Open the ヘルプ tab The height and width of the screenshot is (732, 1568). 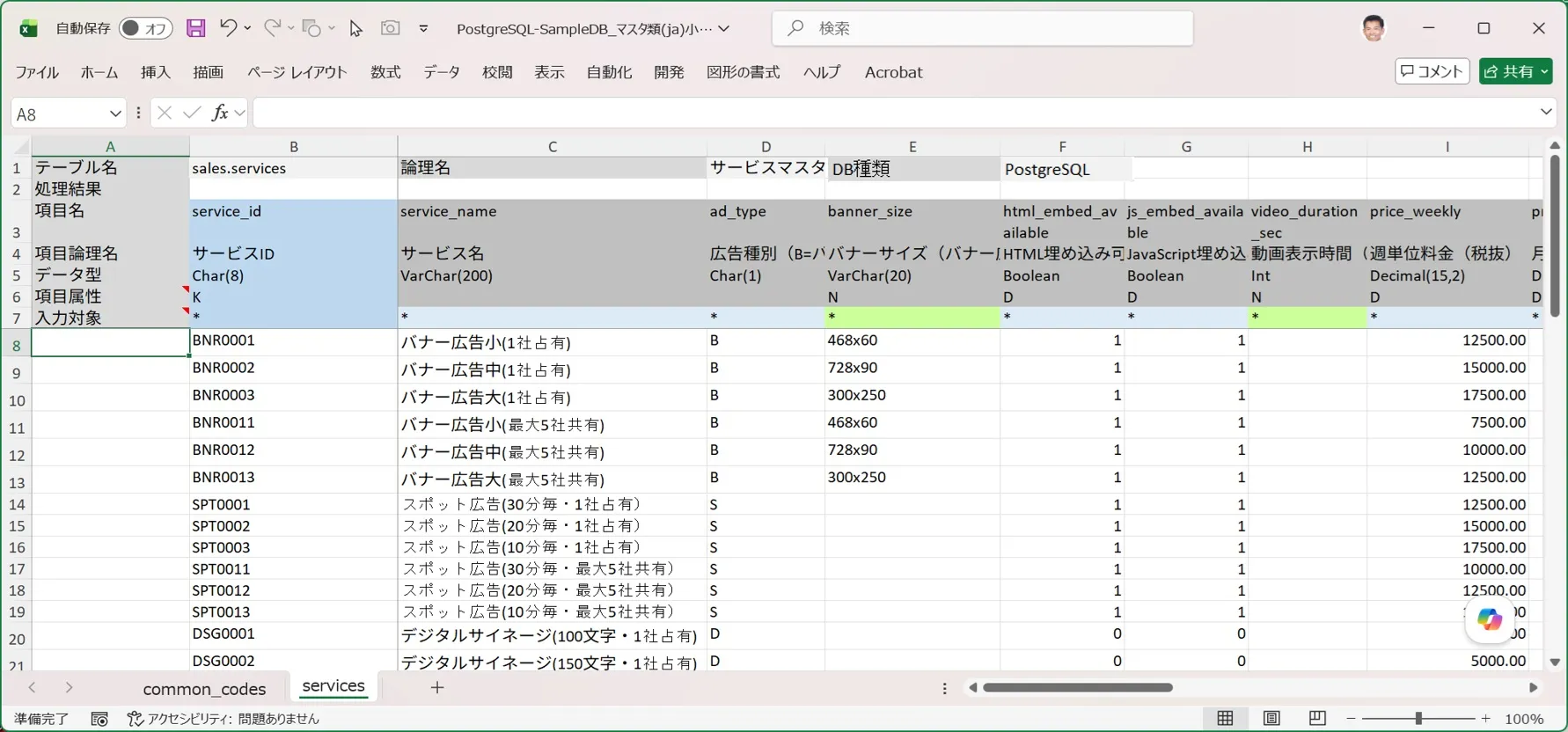(x=822, y=72)
